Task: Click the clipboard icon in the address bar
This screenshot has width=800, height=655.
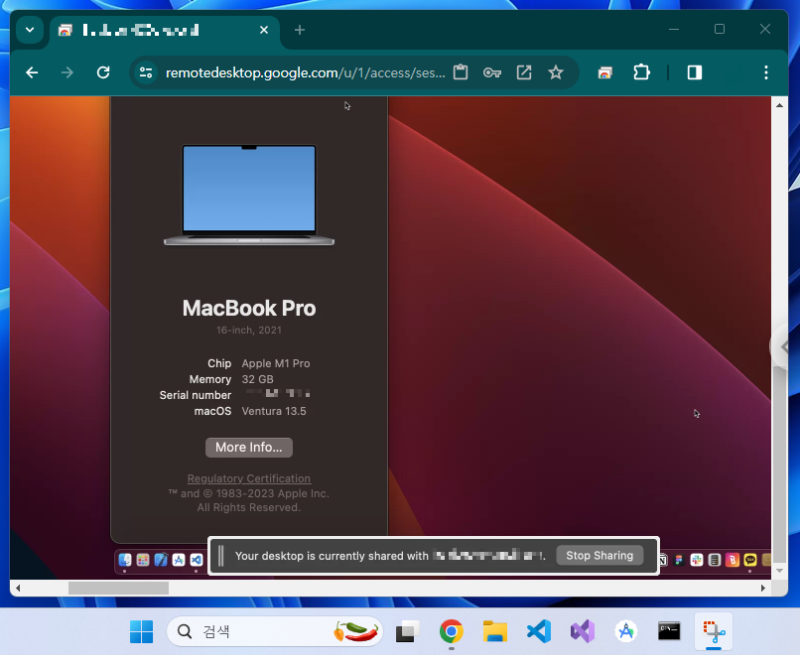Action: pyautogui.click(x=459, y=72)
